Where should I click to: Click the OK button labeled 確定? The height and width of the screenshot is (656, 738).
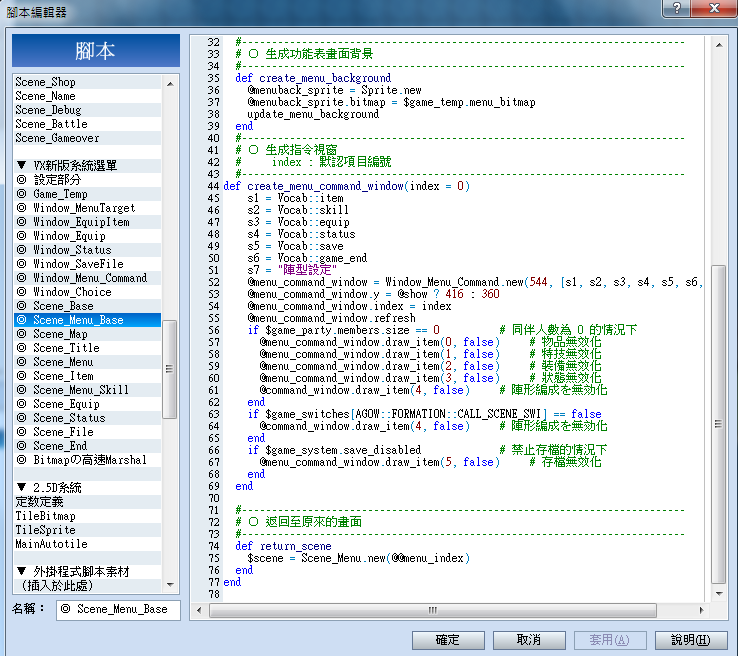pyautogui.click(x=448, y=640)
